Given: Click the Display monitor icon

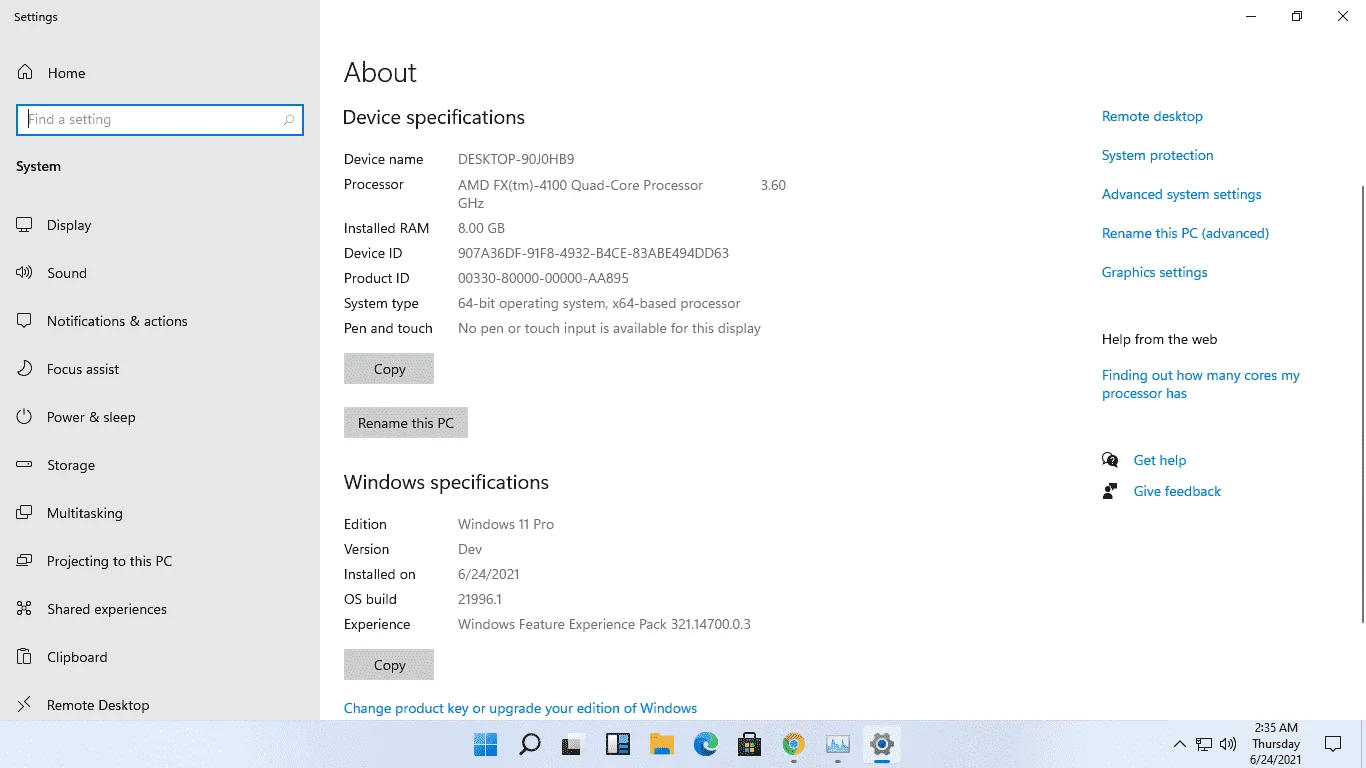Looking at the screenshot, I should (x=25, y=225).
